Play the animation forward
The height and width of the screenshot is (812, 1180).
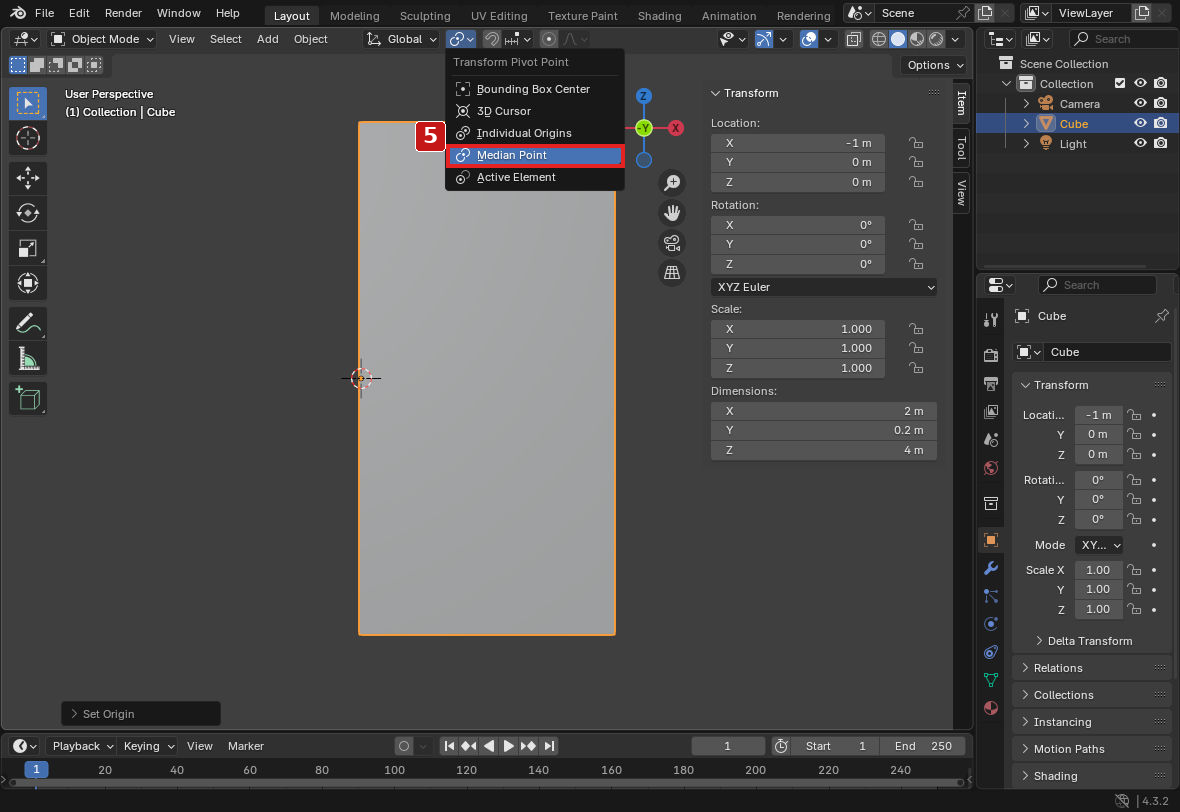click(509, 746)
